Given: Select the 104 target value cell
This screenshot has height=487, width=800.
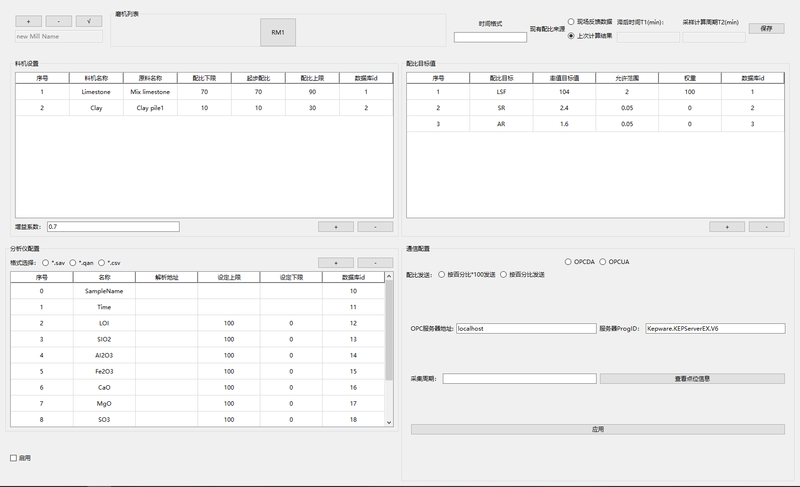Looking at the screenshot, I should coord(564,92).
